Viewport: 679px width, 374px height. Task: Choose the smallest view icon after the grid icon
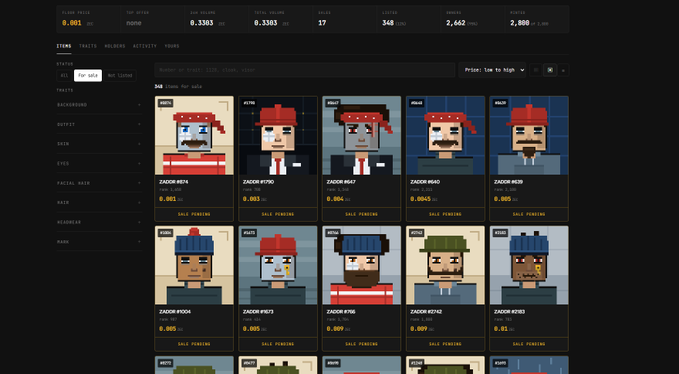[x=563, y=70]
